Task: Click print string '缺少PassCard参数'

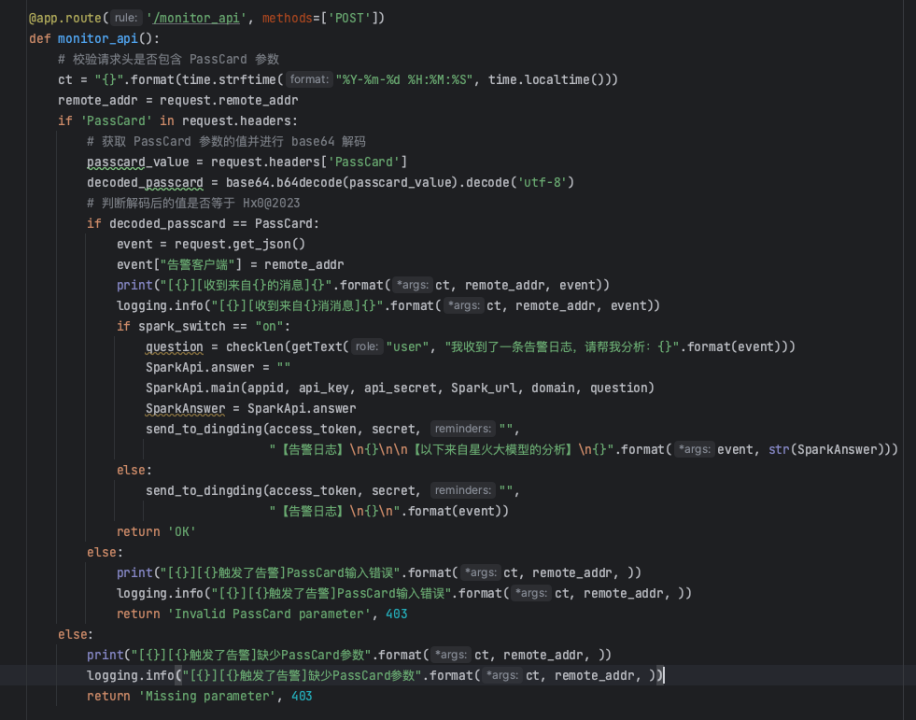Action: pos(251,655)
